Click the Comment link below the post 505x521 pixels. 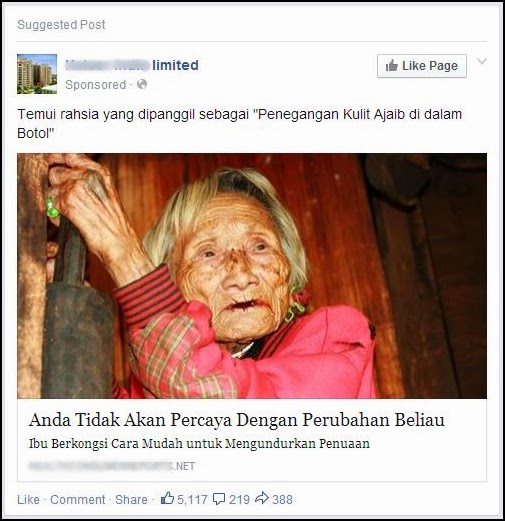(x=78, y=500)
